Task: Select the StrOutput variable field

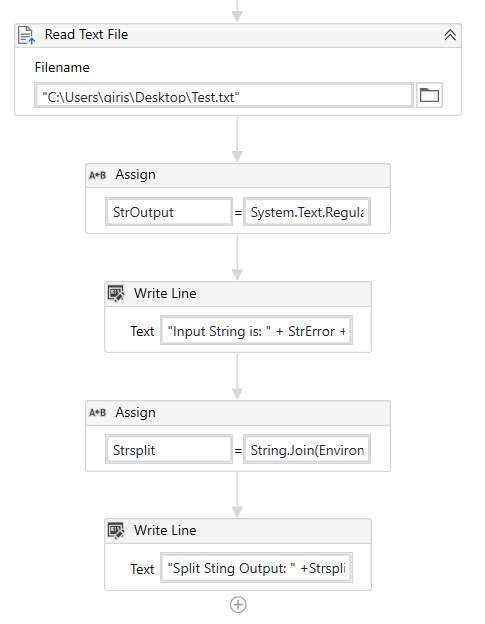Action: click(169, 212)
